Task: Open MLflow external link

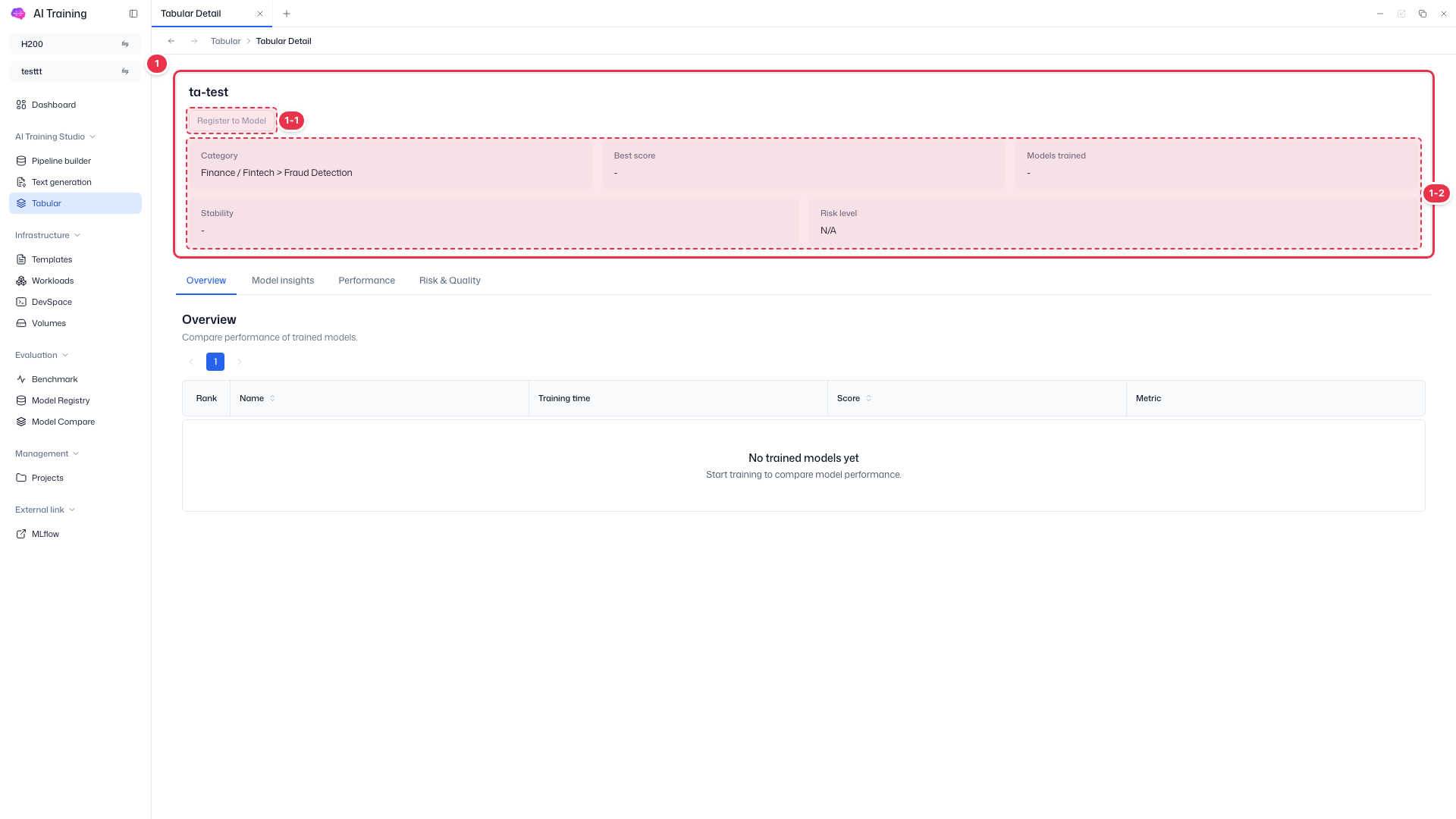Action: 75,534
